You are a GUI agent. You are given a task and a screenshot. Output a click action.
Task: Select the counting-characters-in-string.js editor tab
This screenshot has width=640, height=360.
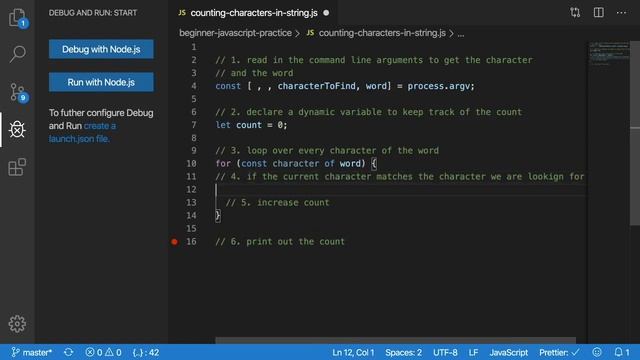(253, 13)
